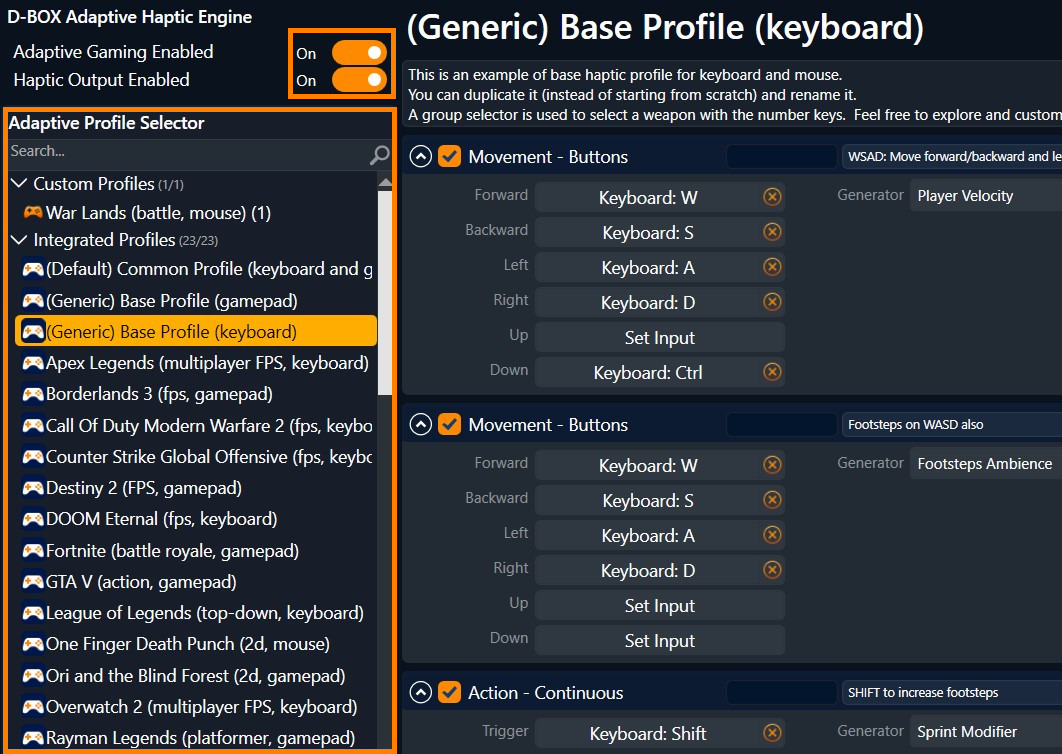Click the GTA V profile gamepad icon

click(33, 582)
